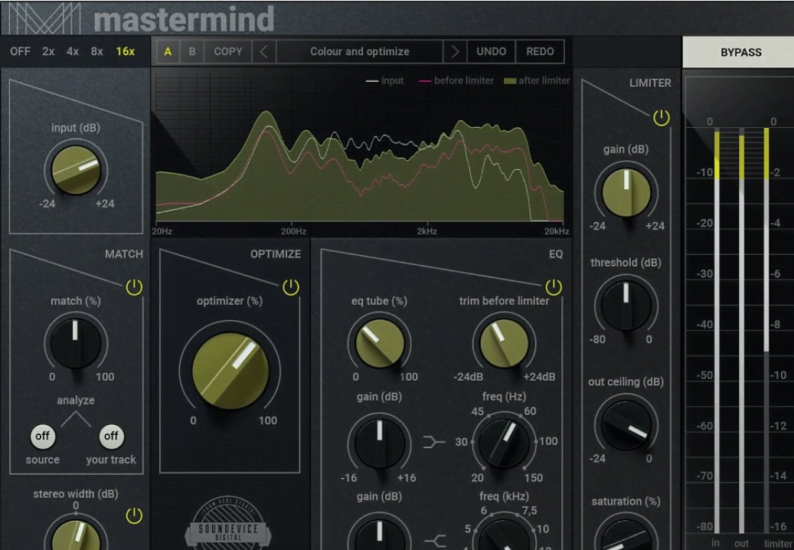This screenshot has height=550, width=794.
Task: Click the mastermind logo icon
Action: click(45, 18)
